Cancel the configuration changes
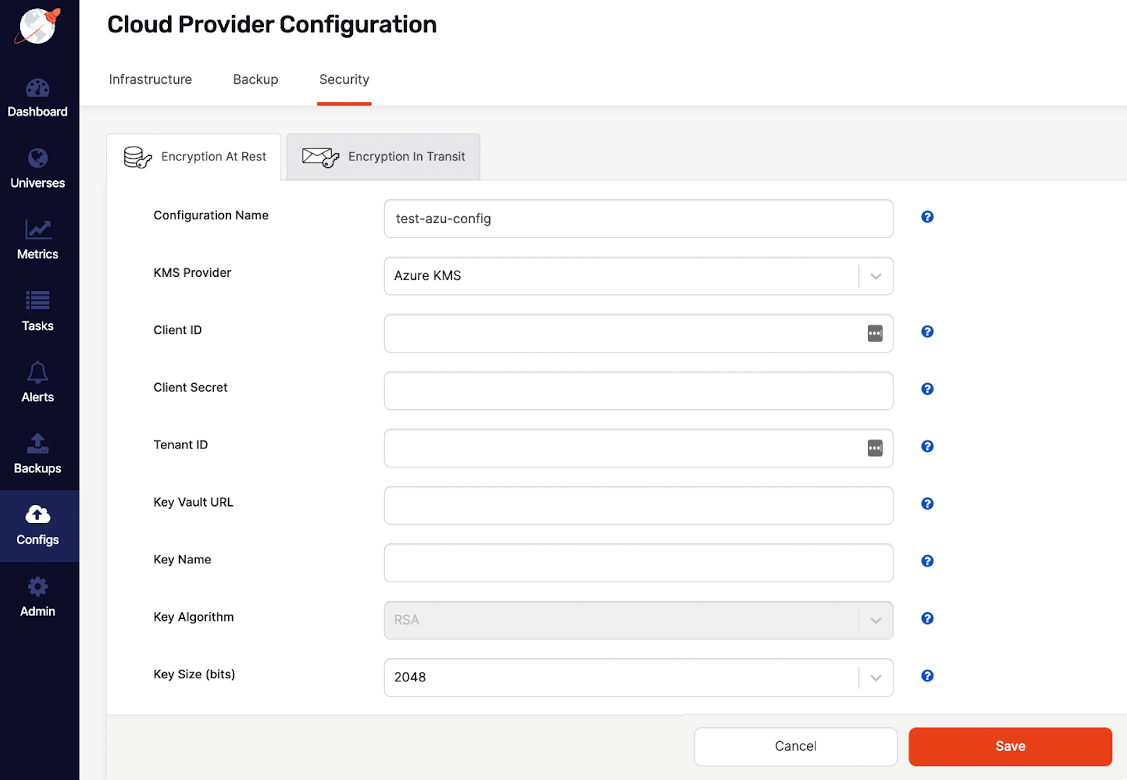The height and width of the screenshot is (780, 1127). [x=795, y=746]
